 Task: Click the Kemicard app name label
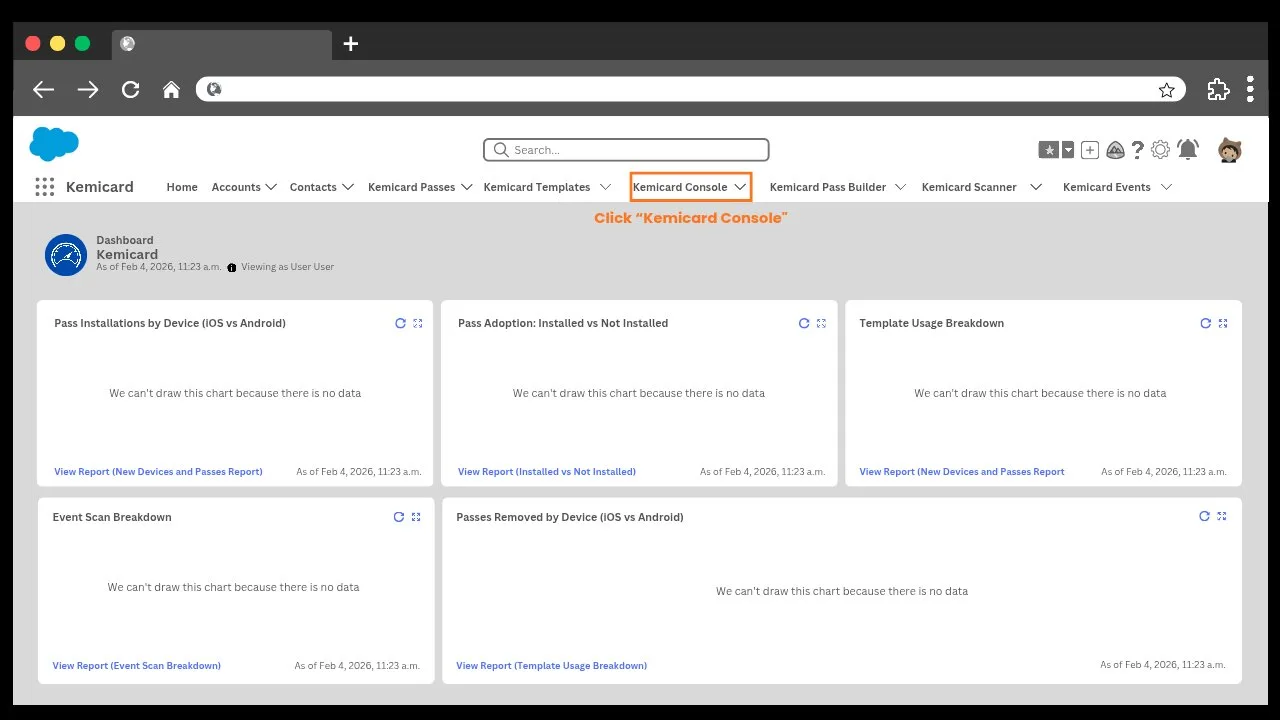point(100,187)
